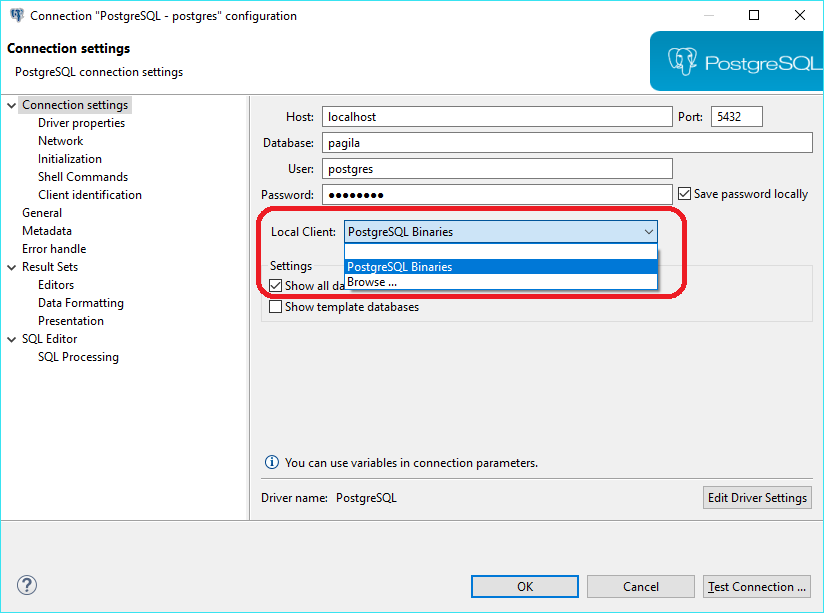The width and height of the screenshot is (824, 613).
Task: Collapse the Result Sets tree node
Action: point(12,267)
